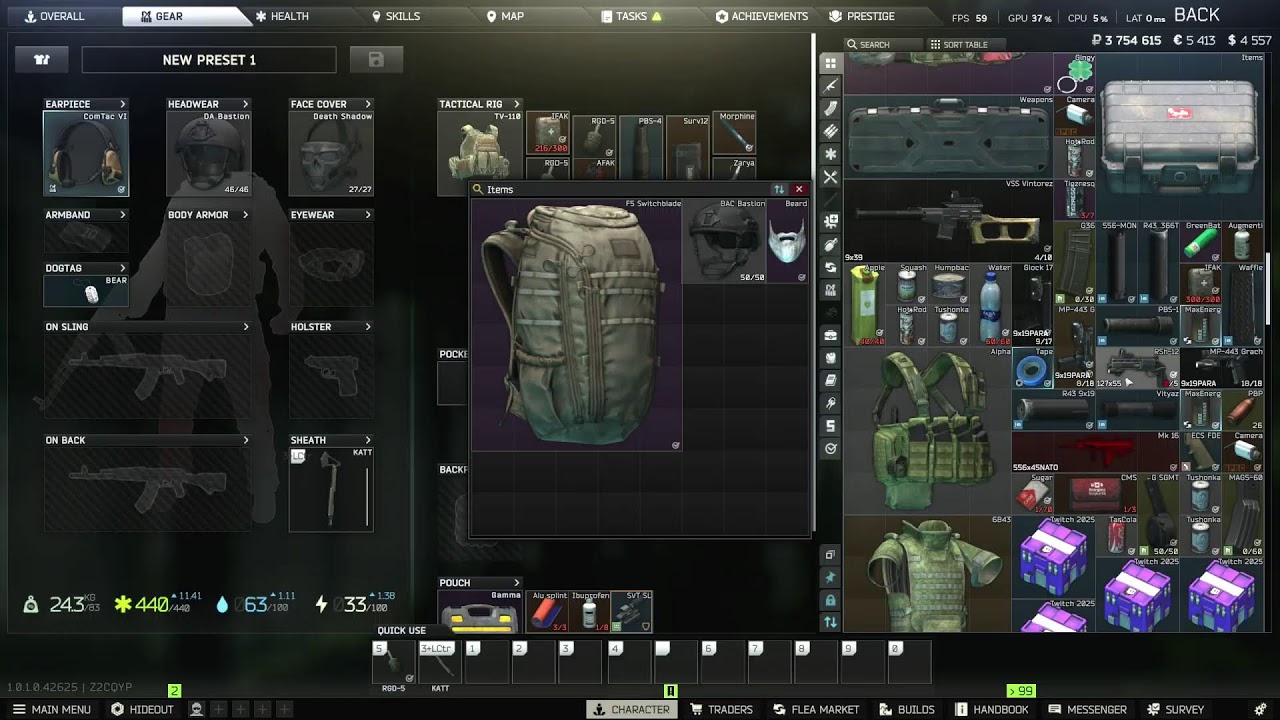The image size is (1280, 720).
Task: Filter stash by meds asterisk icon
Action: point(830,154)
